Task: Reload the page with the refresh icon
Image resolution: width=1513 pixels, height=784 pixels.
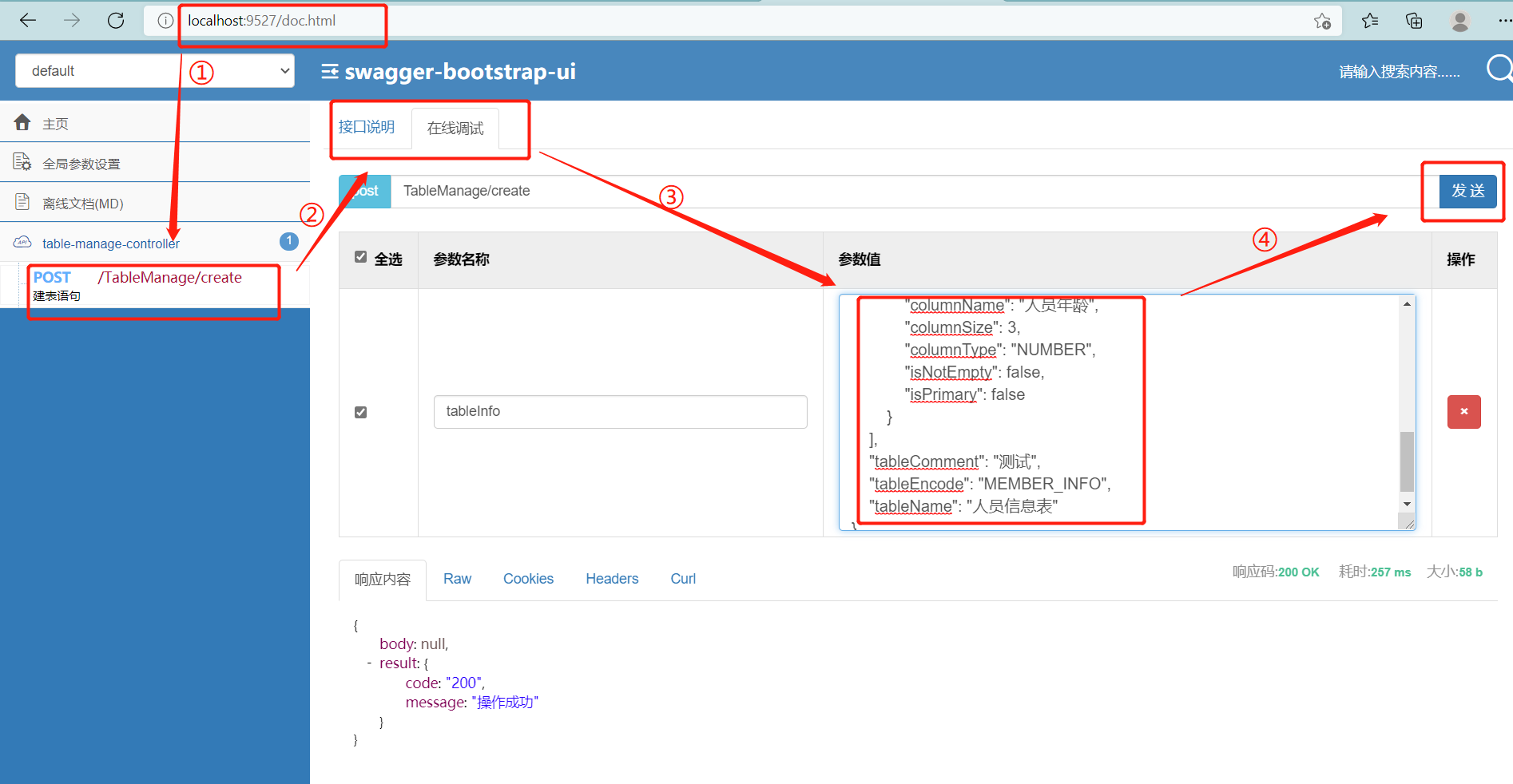Action: (x=115, y=20)
